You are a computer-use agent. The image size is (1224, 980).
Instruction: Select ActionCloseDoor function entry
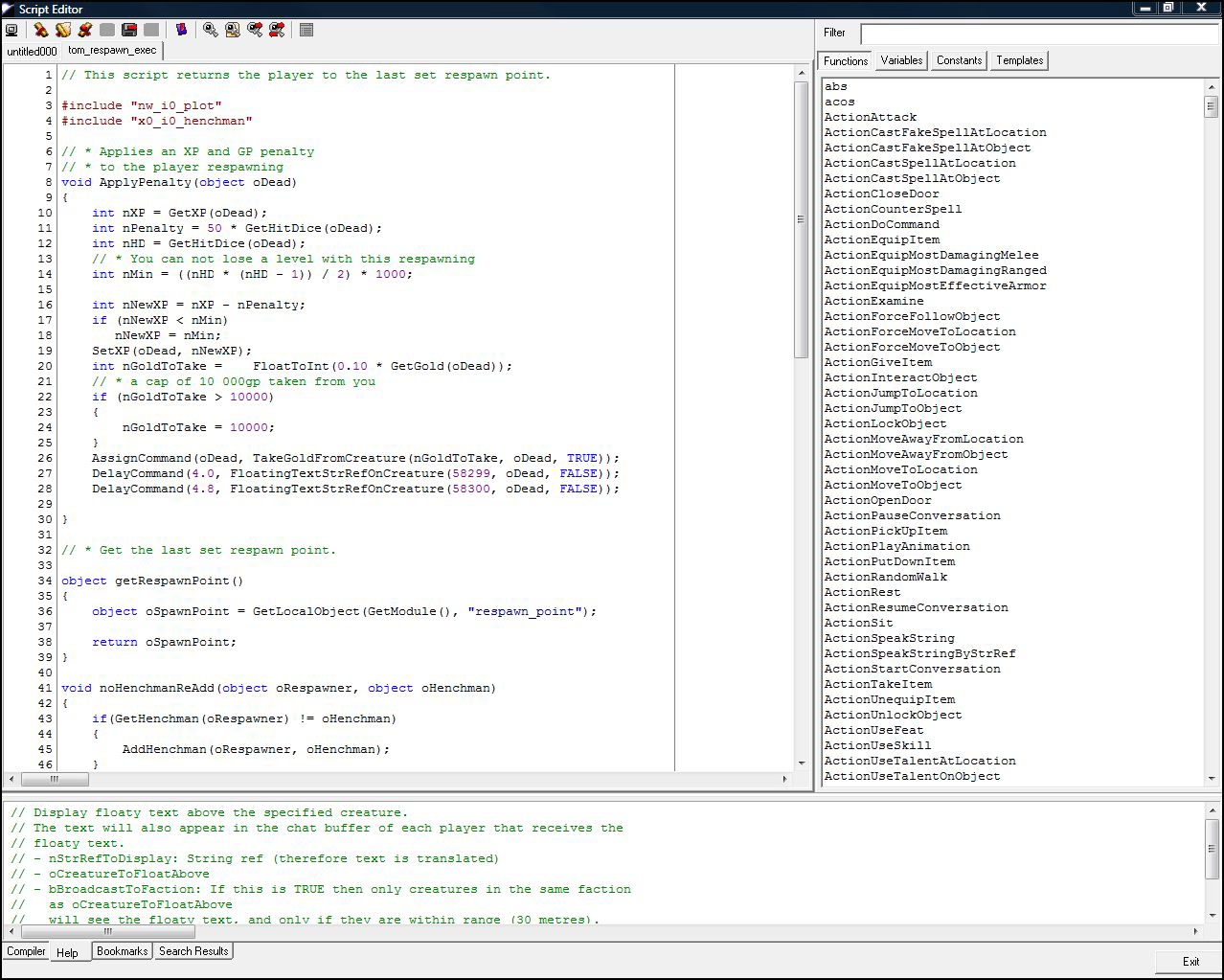pos(881,194)
